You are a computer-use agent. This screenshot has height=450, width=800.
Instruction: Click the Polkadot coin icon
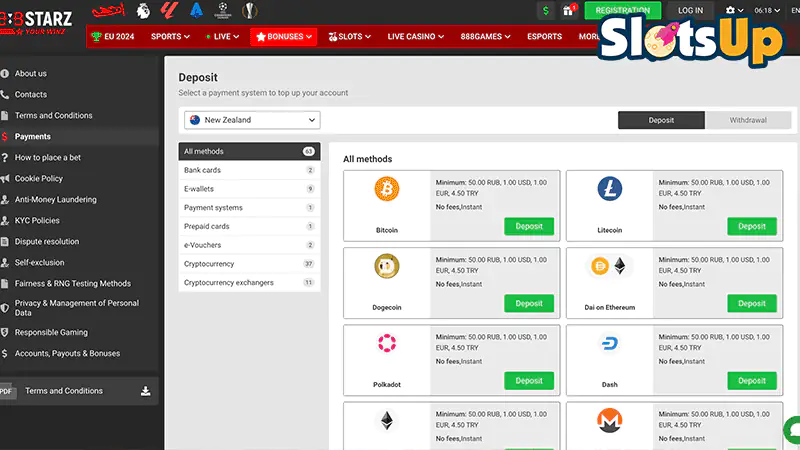[387, 343]
